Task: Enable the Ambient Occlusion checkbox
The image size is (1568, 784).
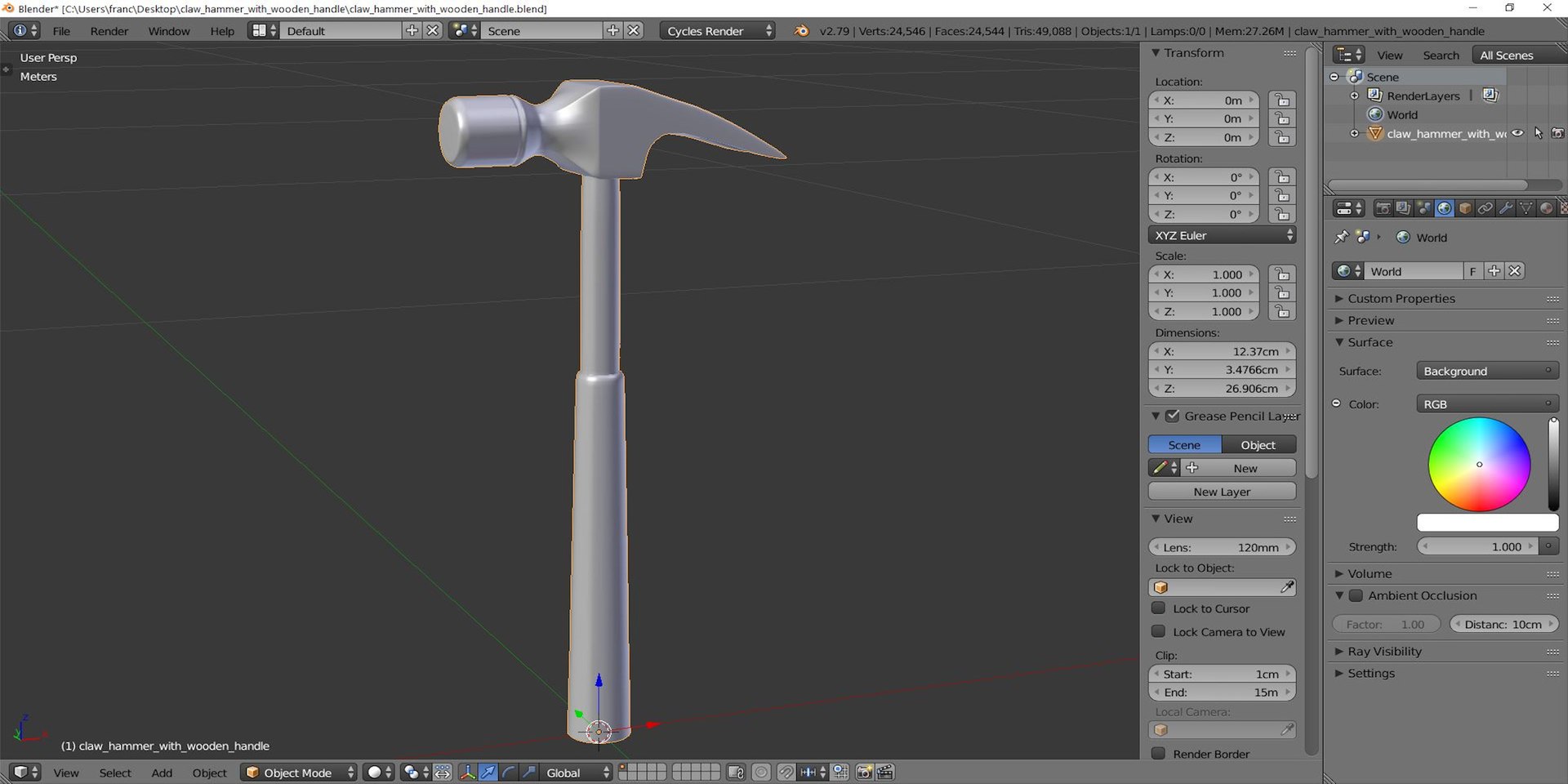Action: [1356, 595]
